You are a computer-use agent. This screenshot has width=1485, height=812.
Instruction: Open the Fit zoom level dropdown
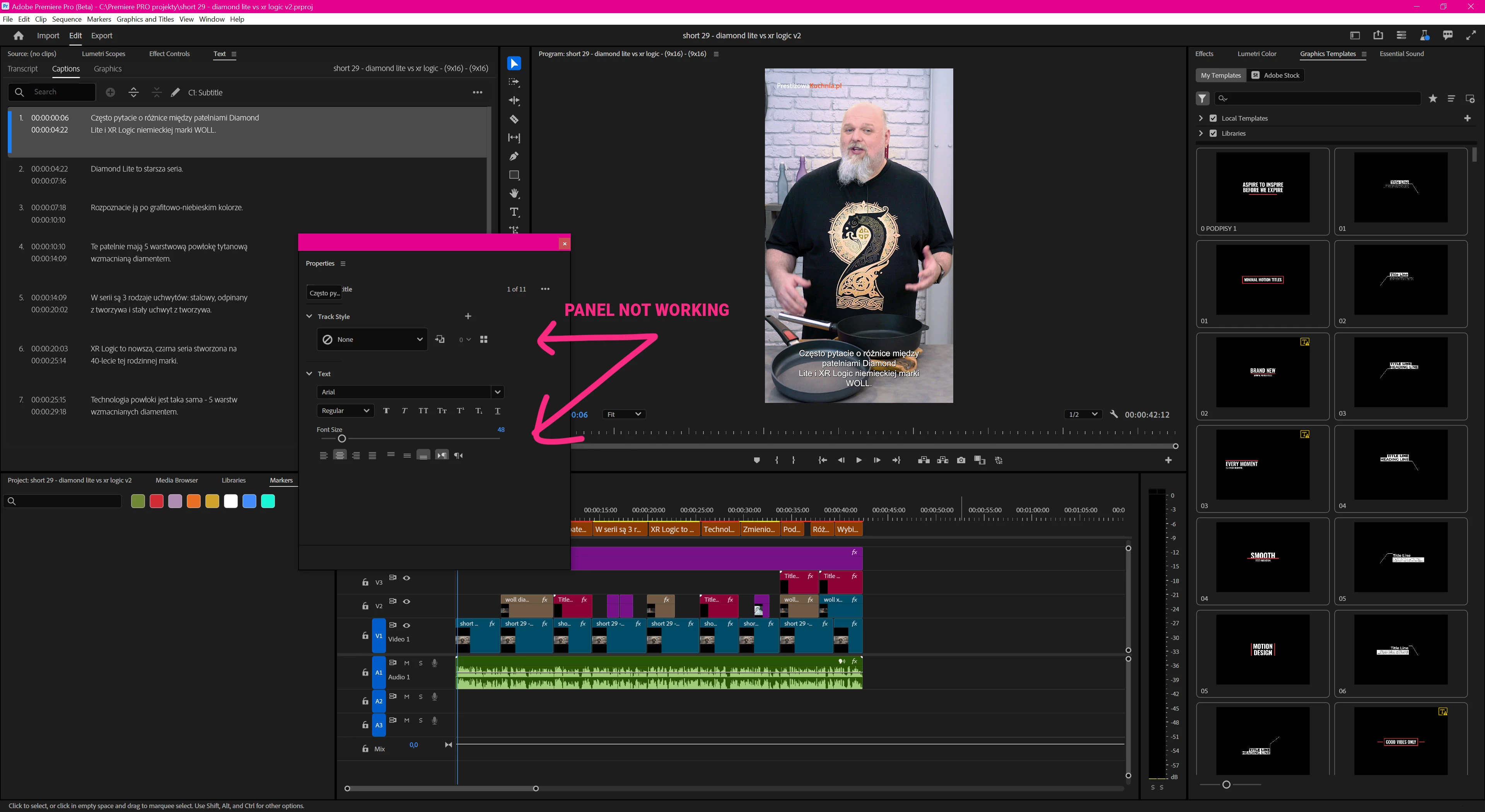(x=623, y=414)
